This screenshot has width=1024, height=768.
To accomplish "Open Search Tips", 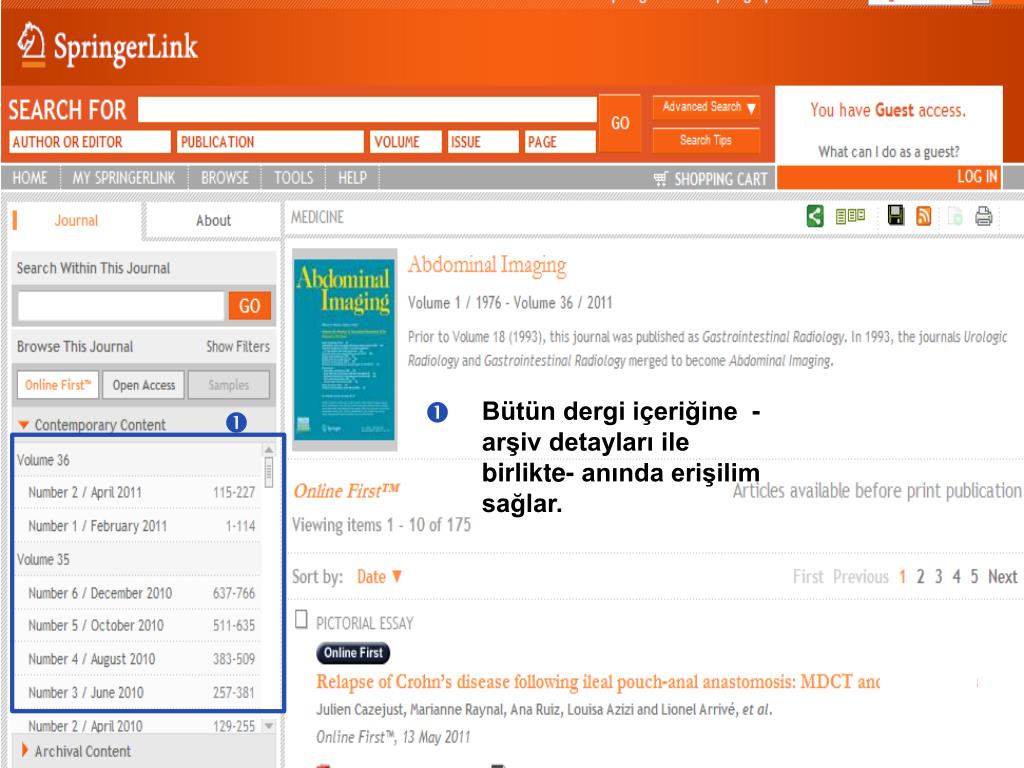I will 706,140.
